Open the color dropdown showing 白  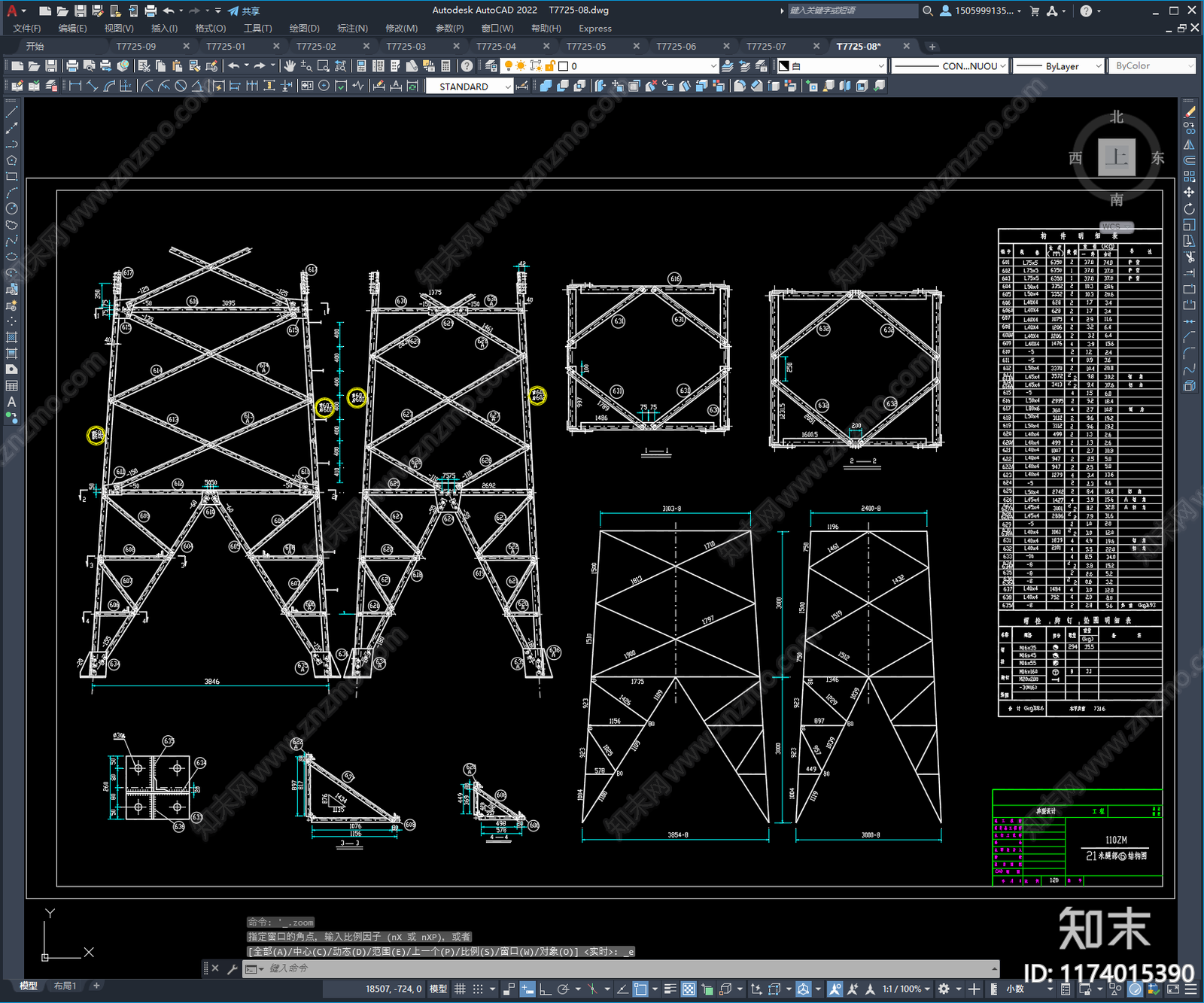[x=832, y=66]
